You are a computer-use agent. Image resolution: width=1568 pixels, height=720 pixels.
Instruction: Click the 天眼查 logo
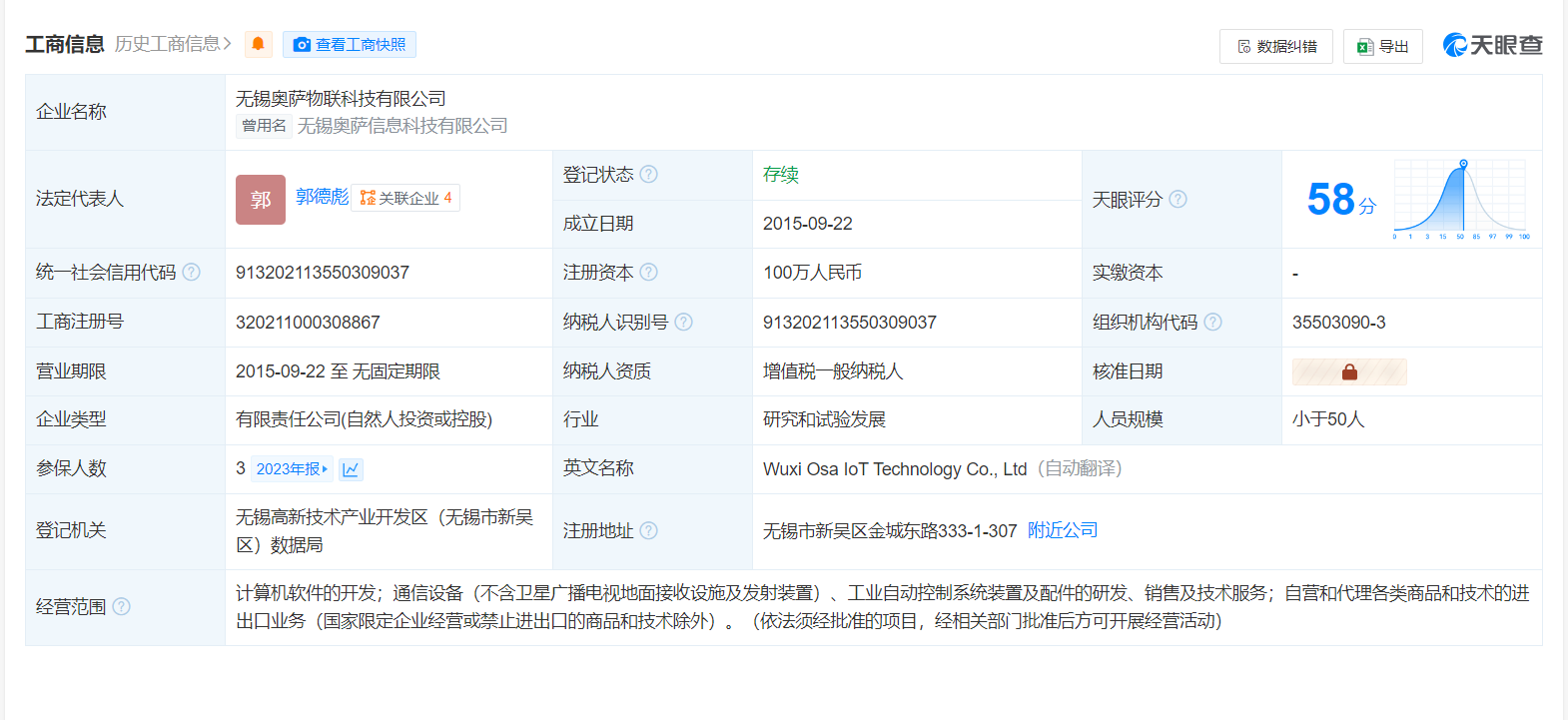[1492, 45]
